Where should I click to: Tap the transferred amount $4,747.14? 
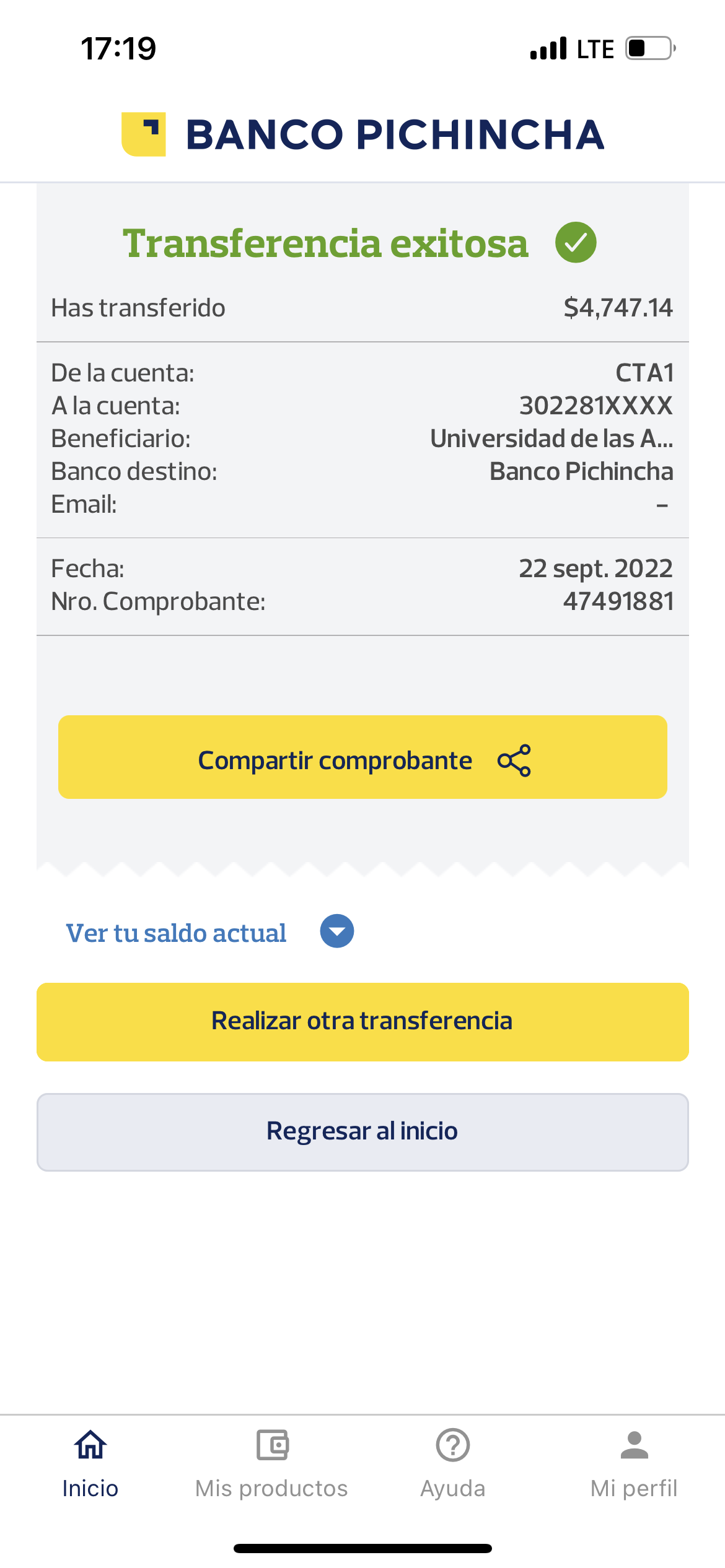618,308
